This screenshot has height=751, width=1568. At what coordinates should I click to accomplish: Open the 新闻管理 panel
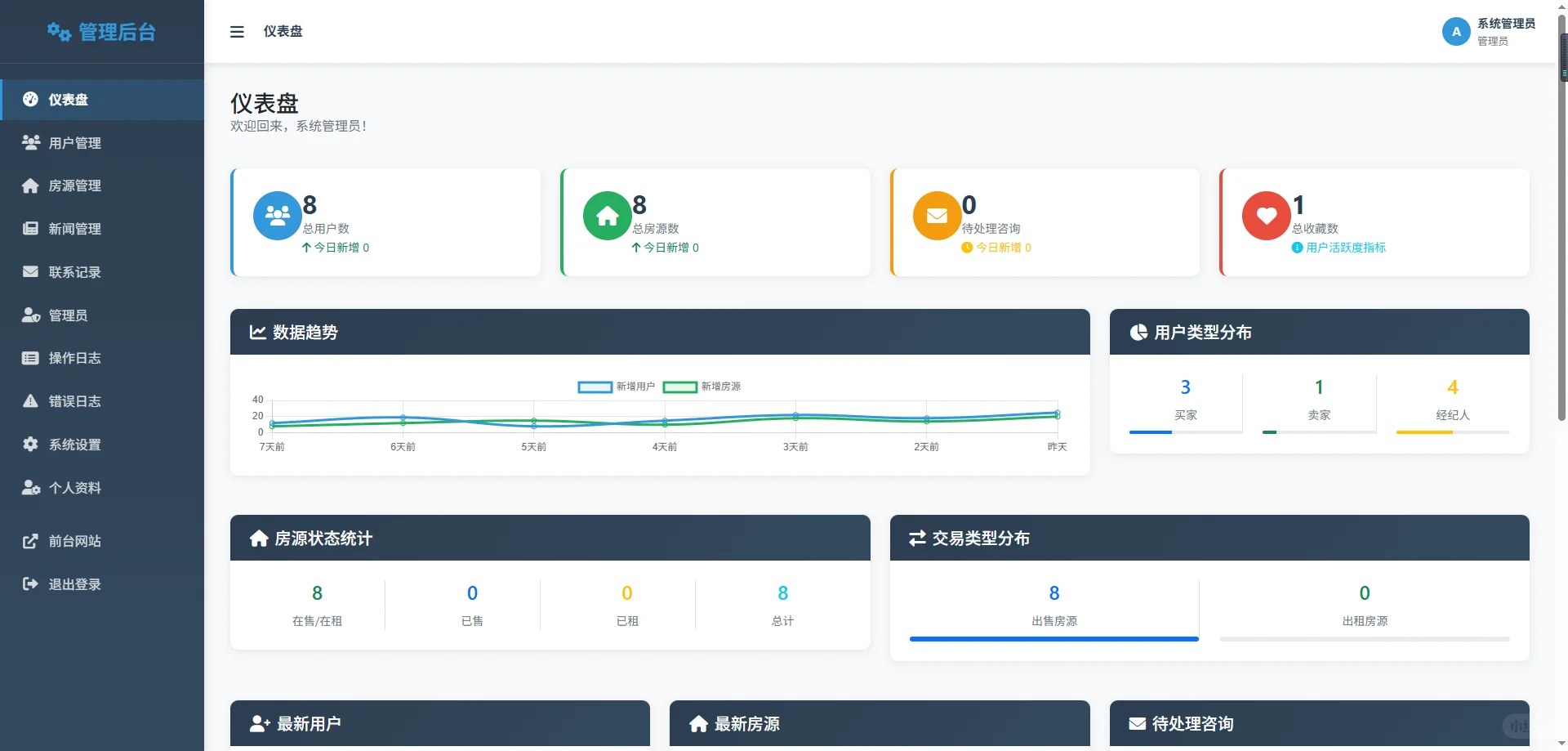pos(73,229)
